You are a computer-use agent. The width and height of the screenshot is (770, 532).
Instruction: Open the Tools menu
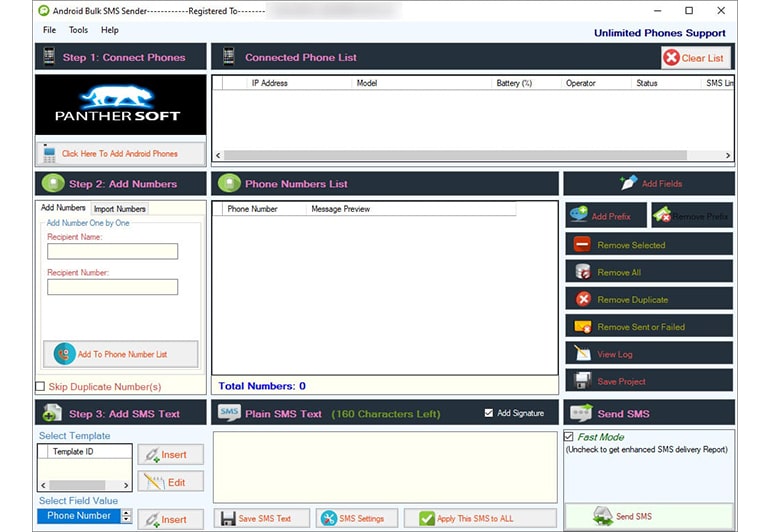coord(78,30)
